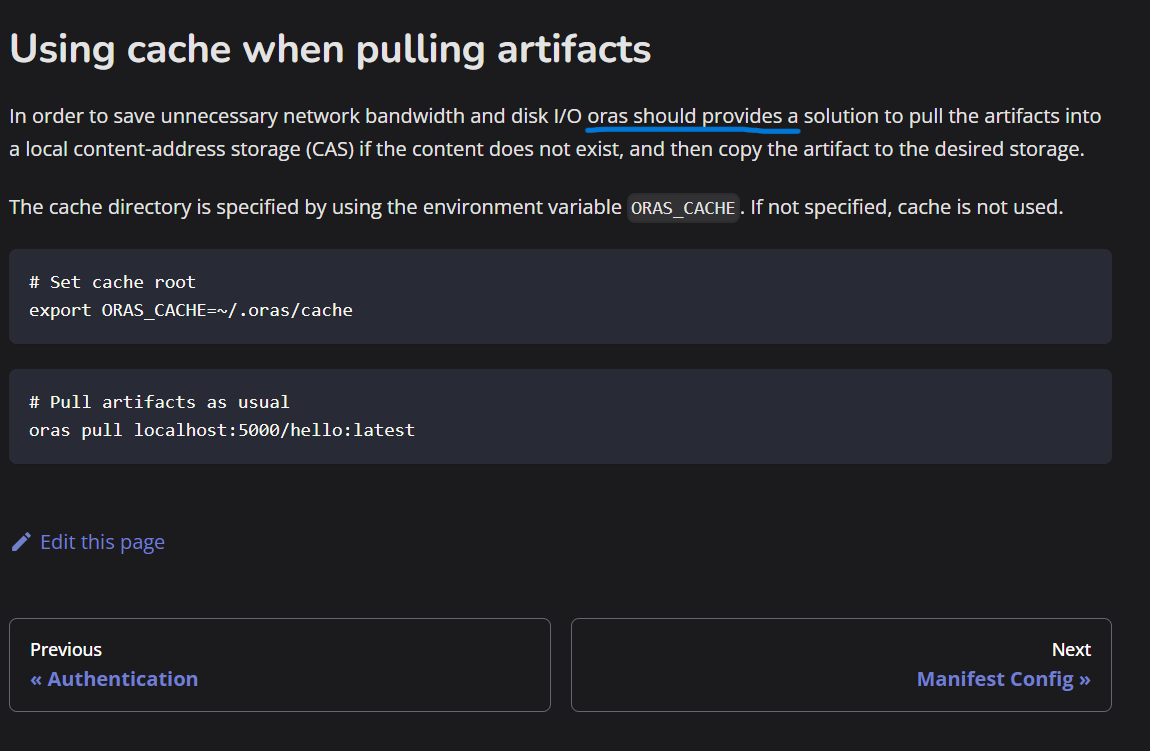Click the page heading Using cache when pulling artifacts
The height and width of the screenshot is (751, 1150).
pos(329,47)
